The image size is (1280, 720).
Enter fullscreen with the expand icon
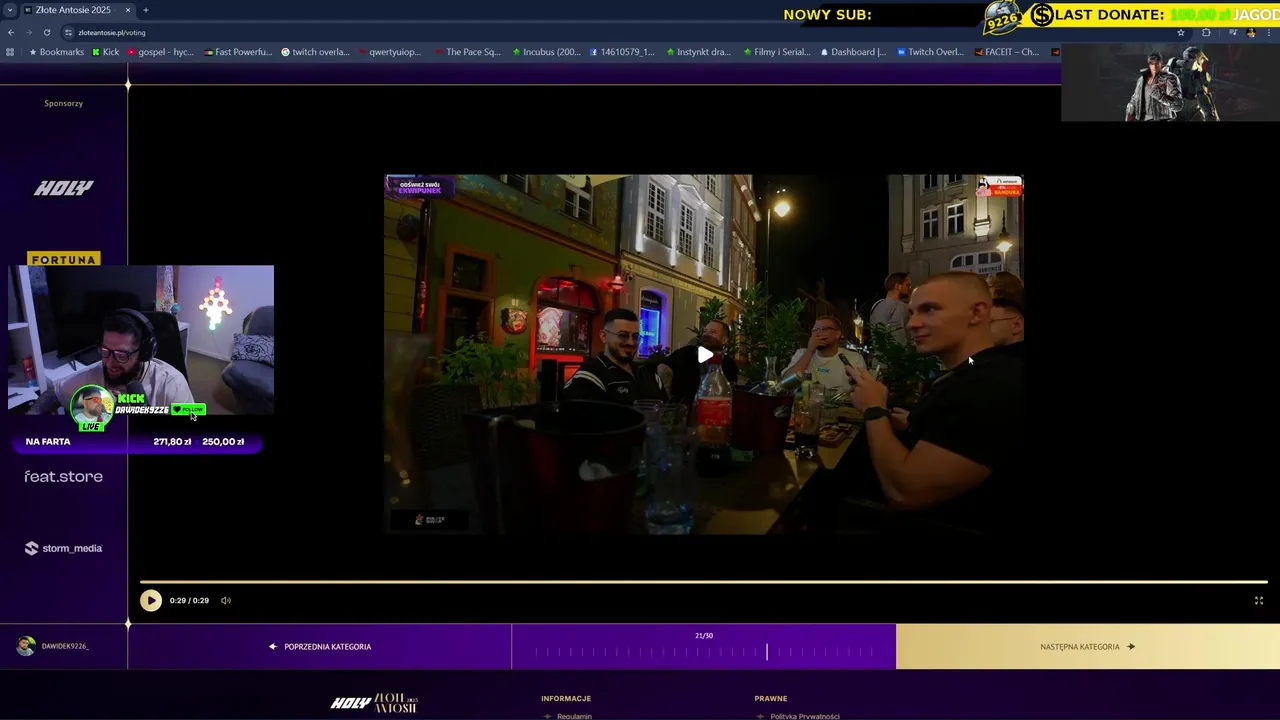pyautogui.click(x=1259, y=600)
